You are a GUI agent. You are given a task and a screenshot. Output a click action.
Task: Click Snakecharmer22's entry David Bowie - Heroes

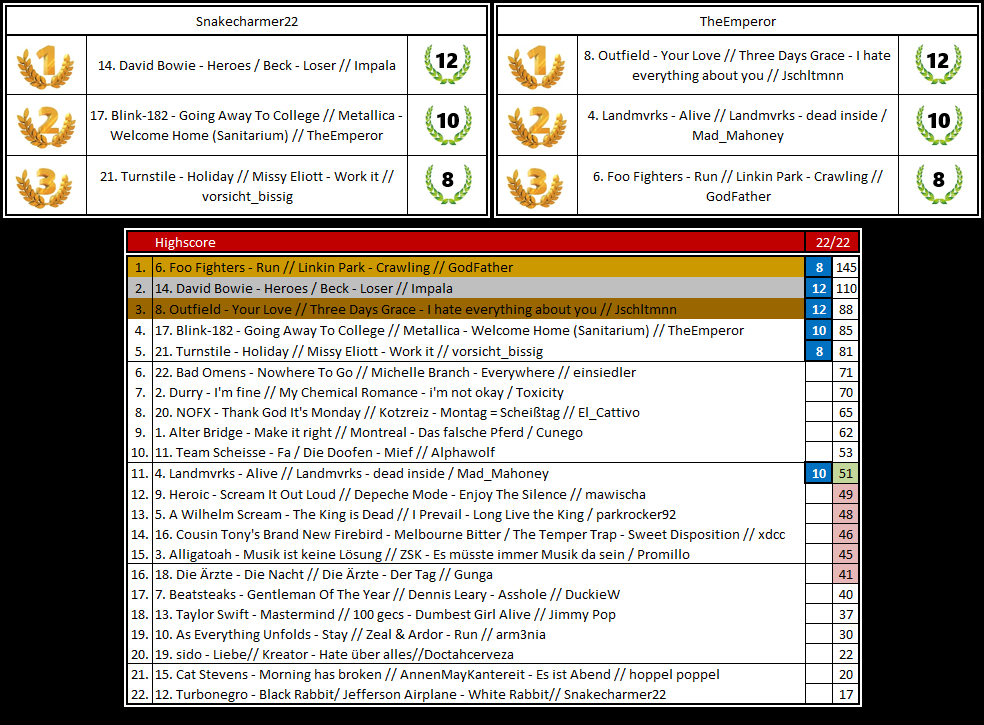tap(247, 65)
